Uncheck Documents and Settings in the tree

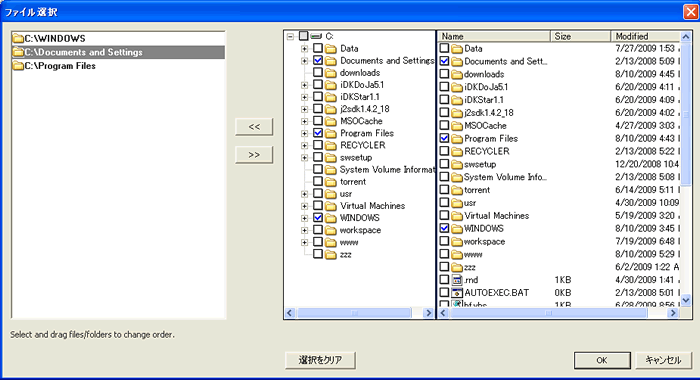coord(318,60)
